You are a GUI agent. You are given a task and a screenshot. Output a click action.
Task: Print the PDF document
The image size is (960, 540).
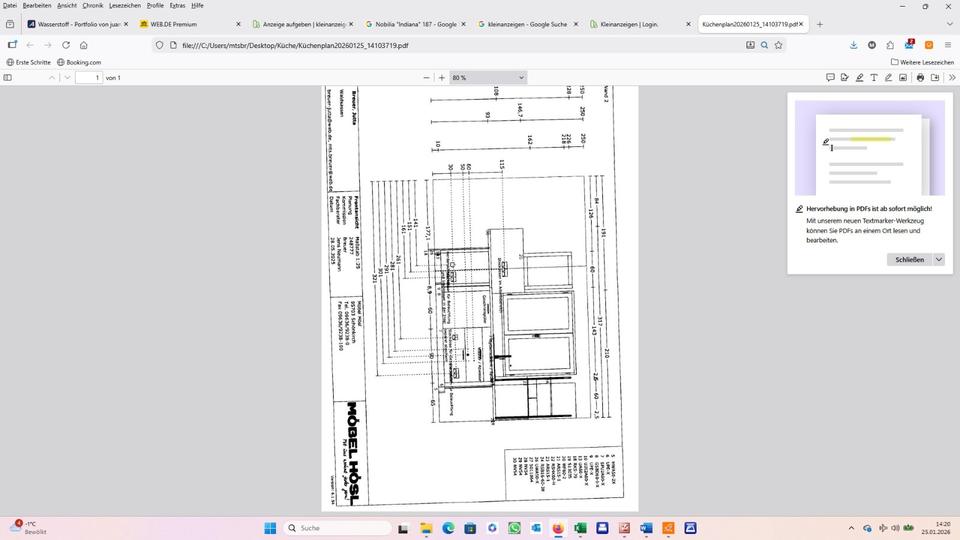921,77
